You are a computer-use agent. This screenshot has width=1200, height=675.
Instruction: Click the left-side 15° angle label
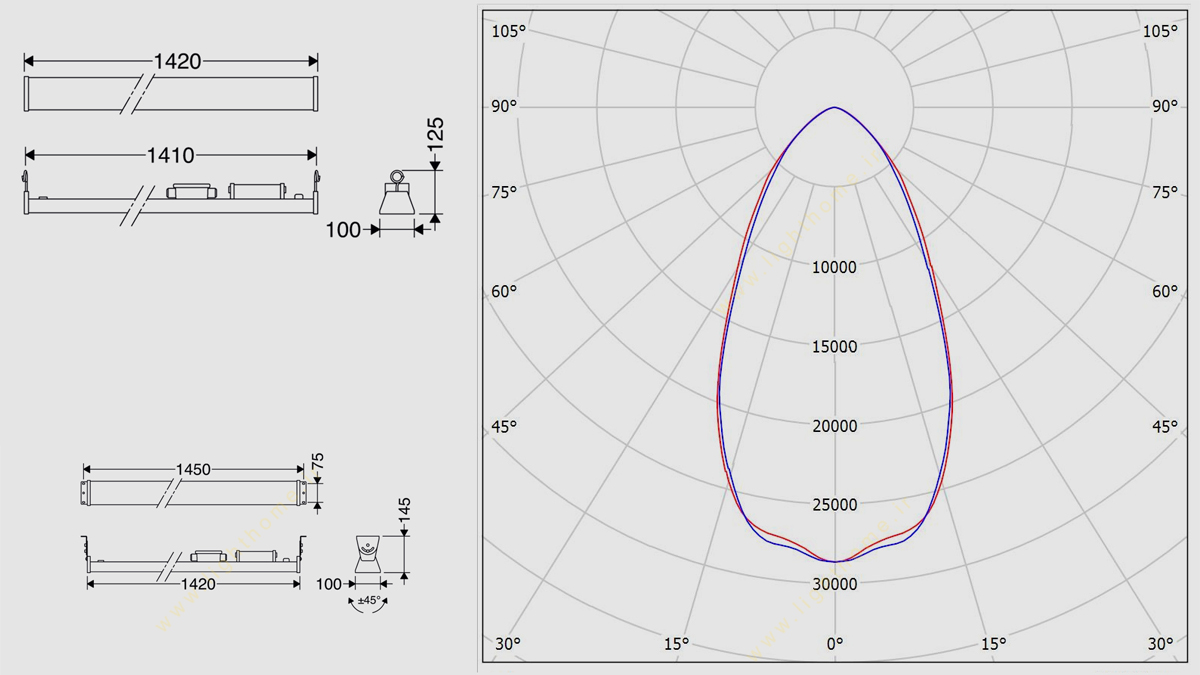[677, 643]
